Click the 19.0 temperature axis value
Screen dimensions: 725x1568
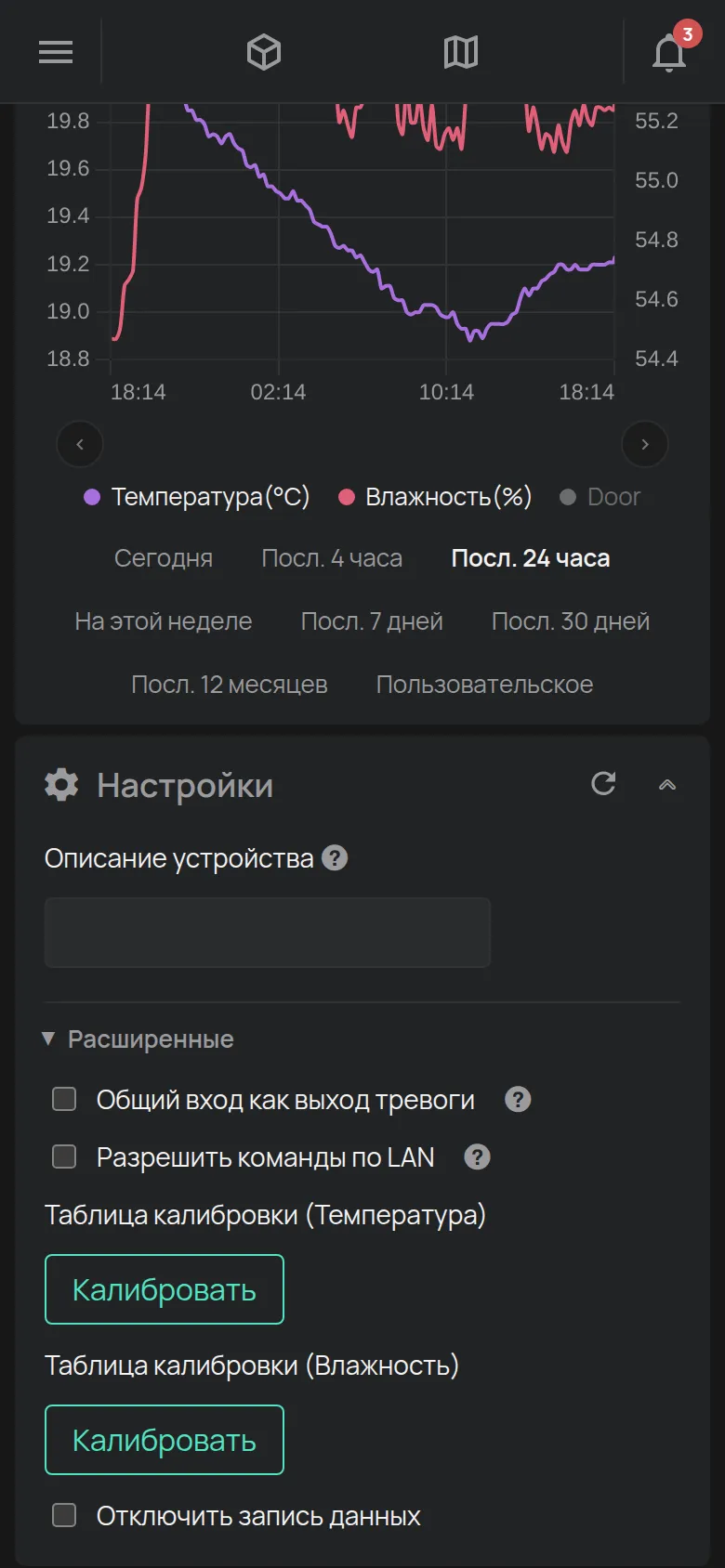pyautogui.click(x=68, y=311)
